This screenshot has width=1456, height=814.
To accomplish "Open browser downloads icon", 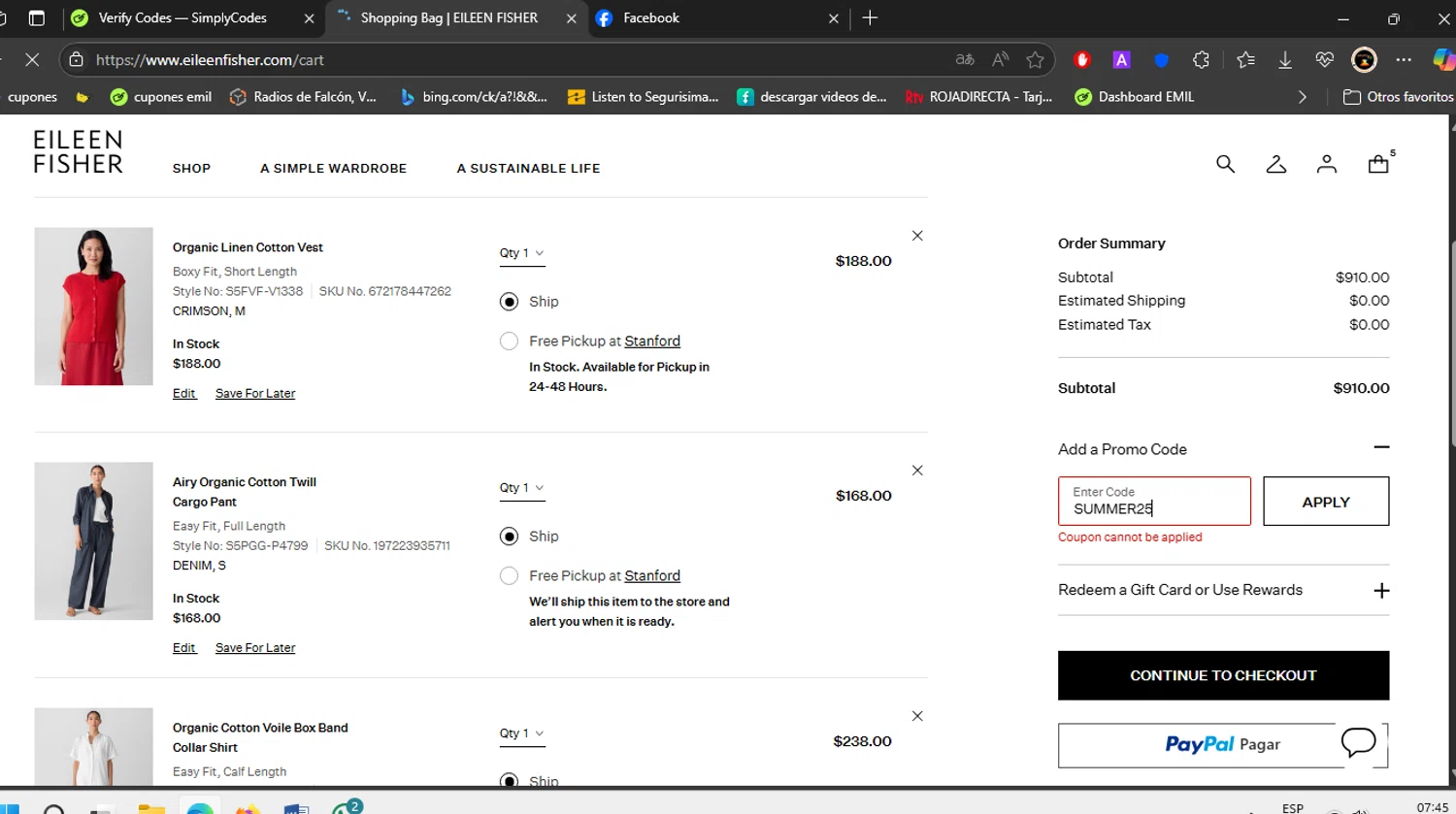I will pos(1285,60).
